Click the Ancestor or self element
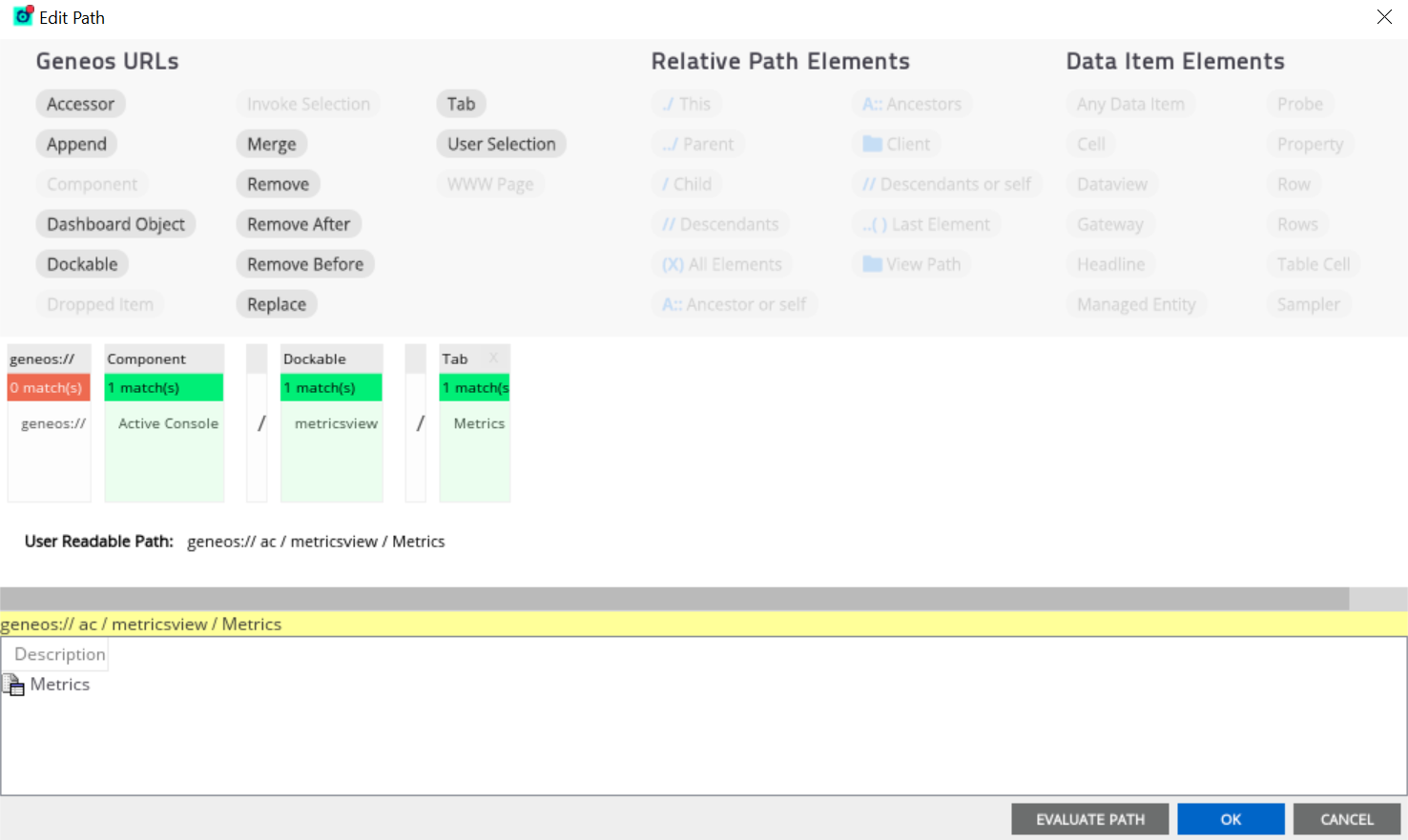Screen dimensions: 1408x840 (735, 304)
